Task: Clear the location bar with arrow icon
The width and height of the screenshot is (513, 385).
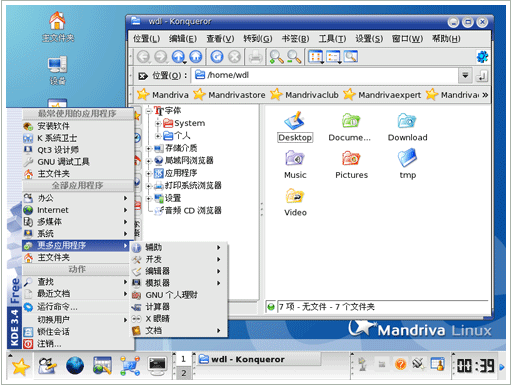Action: point(143,76)
